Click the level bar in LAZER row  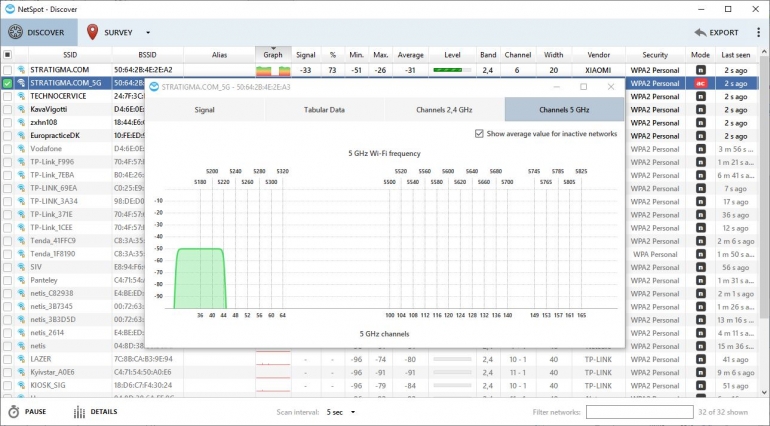[x=452, y=359]
